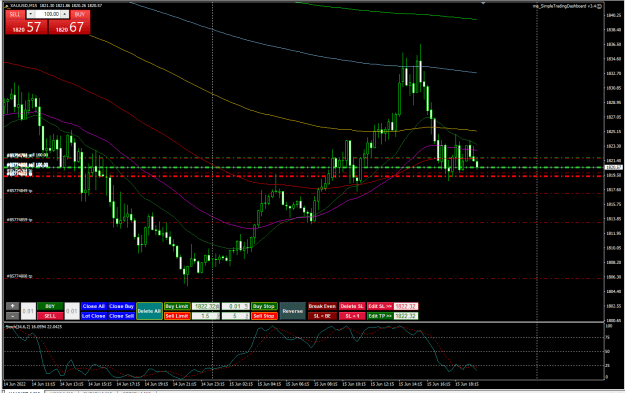
Task: Click the dashboard minus button
Action: [x=12, y=316]
